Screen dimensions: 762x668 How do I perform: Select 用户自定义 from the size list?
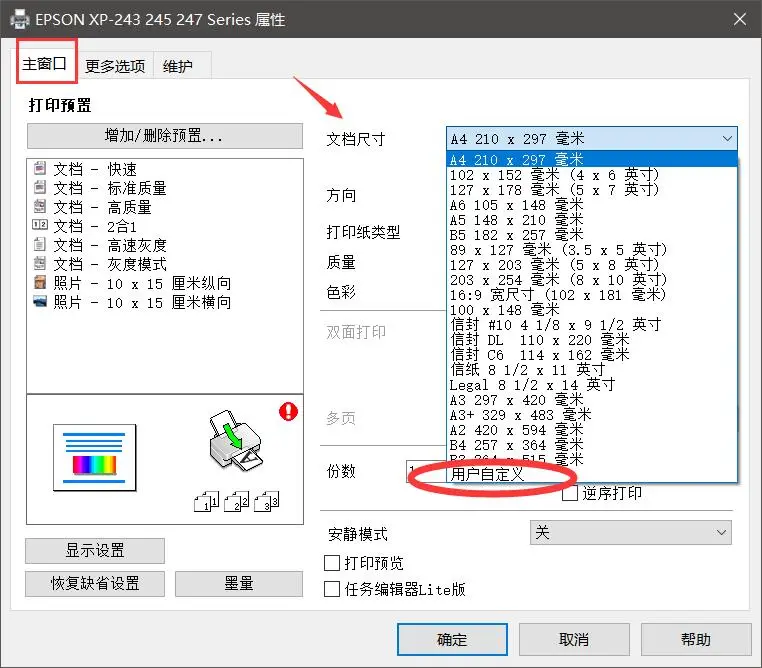click(488, 474)
